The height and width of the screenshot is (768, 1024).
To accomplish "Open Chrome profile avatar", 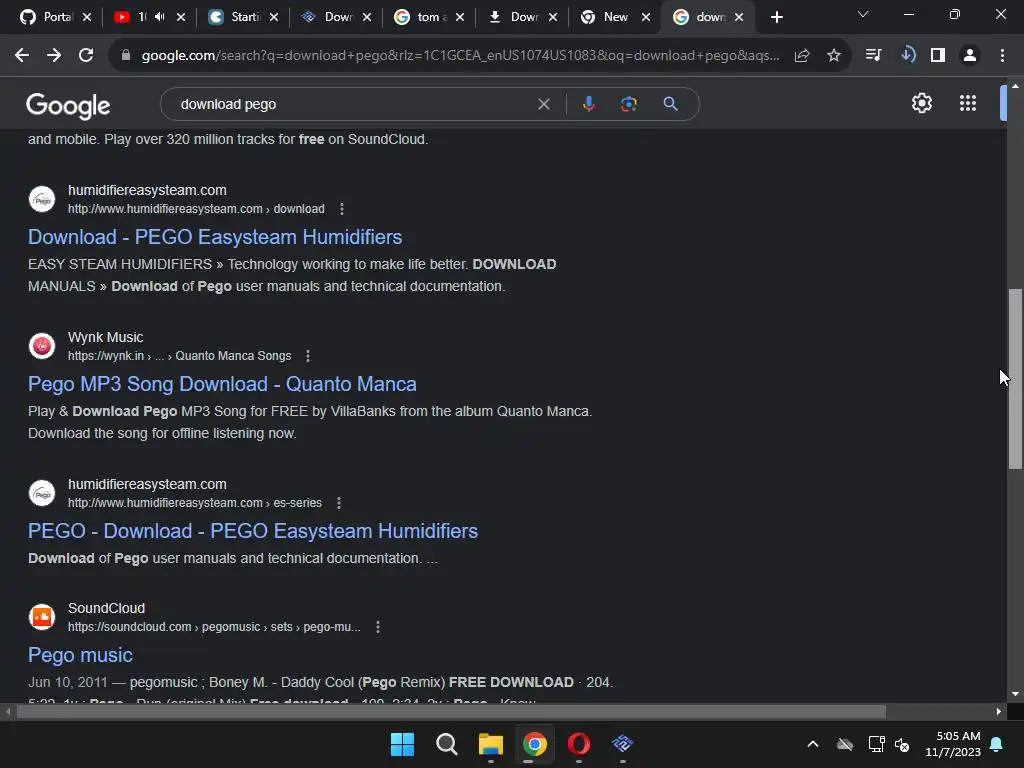I will coord(970,56).
